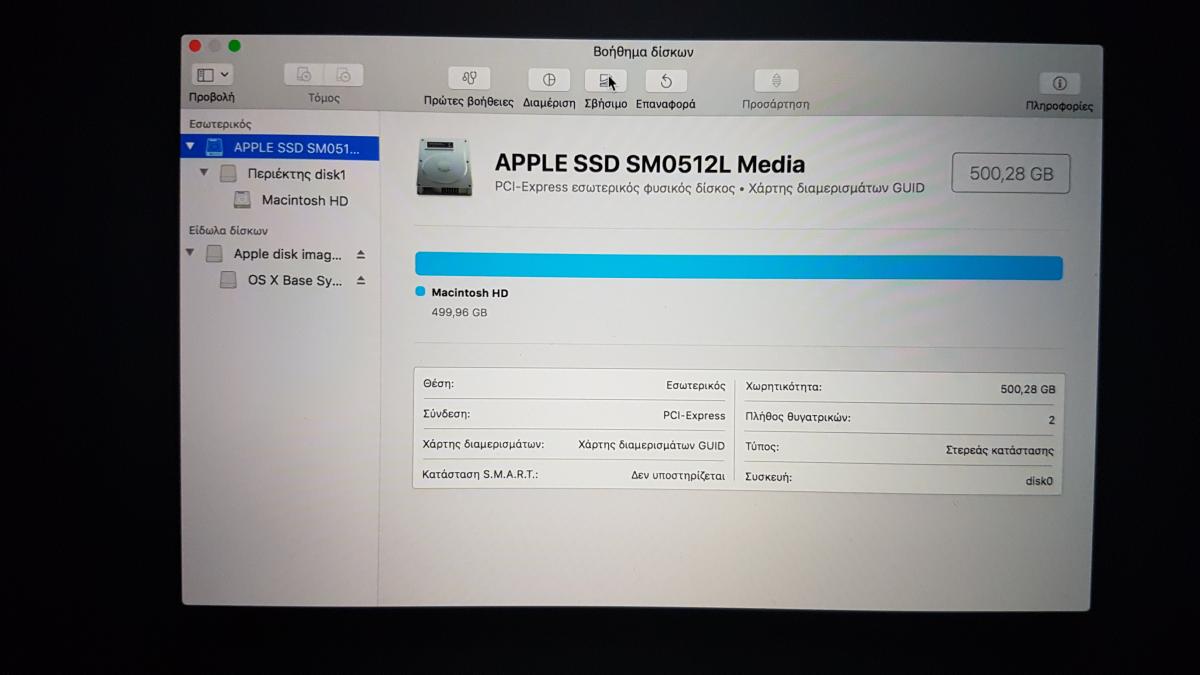
Task: Click the large hard drive icon
Action: (444, 167)
